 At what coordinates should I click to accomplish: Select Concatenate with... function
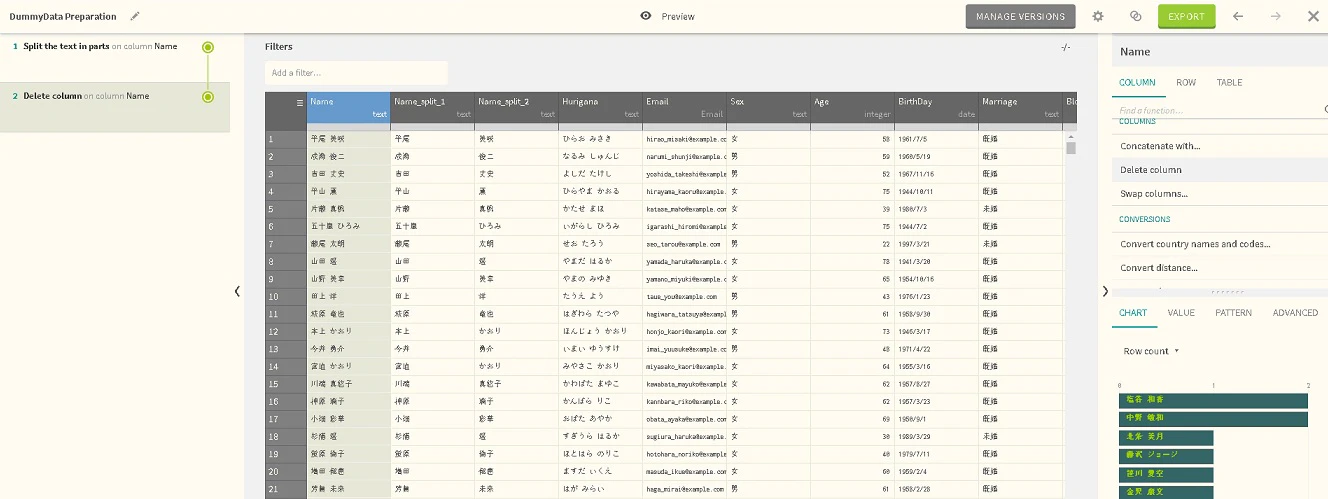point(1220,146)
